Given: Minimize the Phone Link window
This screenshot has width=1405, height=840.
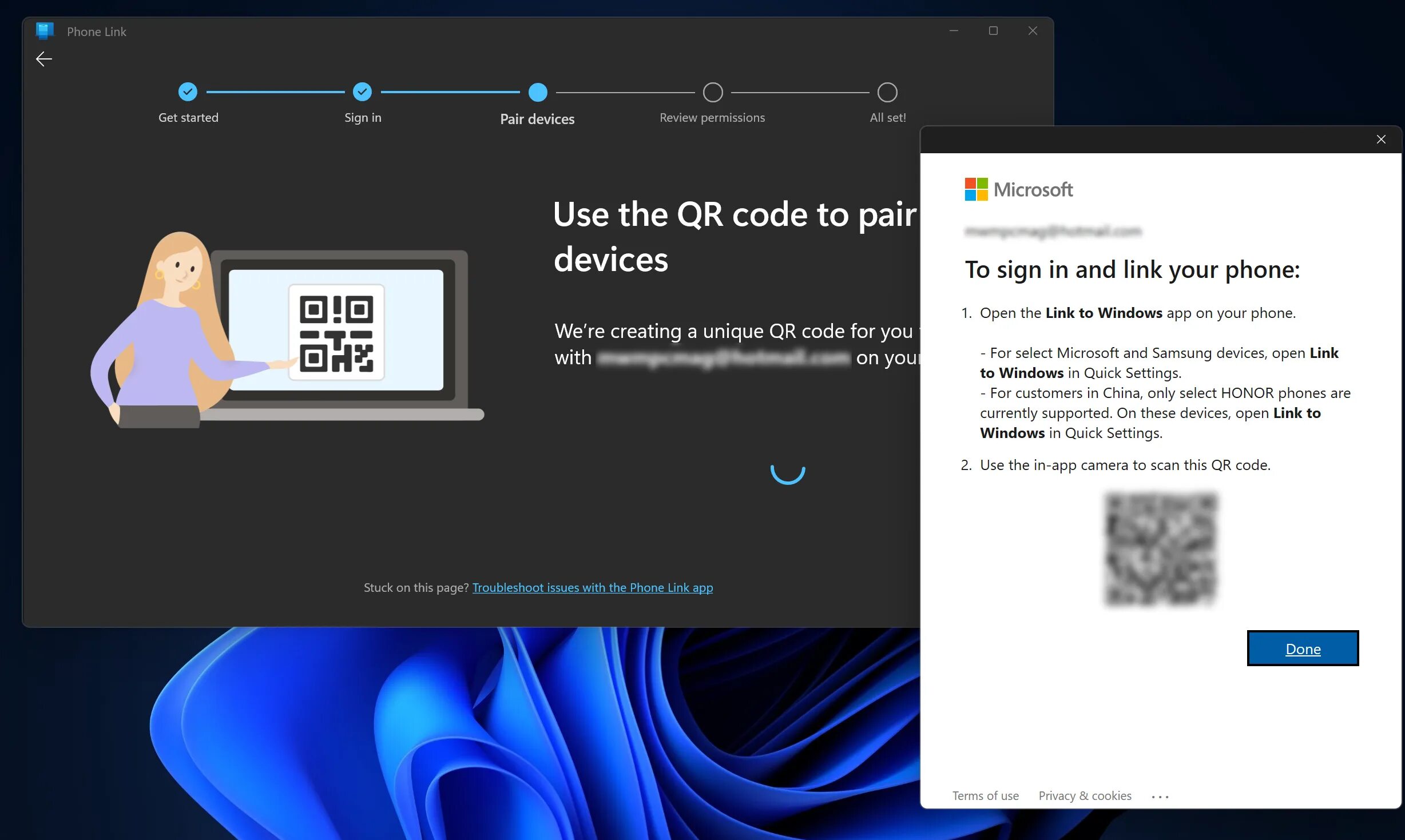Looking at the screenshot, I should (x=954, y=31).
